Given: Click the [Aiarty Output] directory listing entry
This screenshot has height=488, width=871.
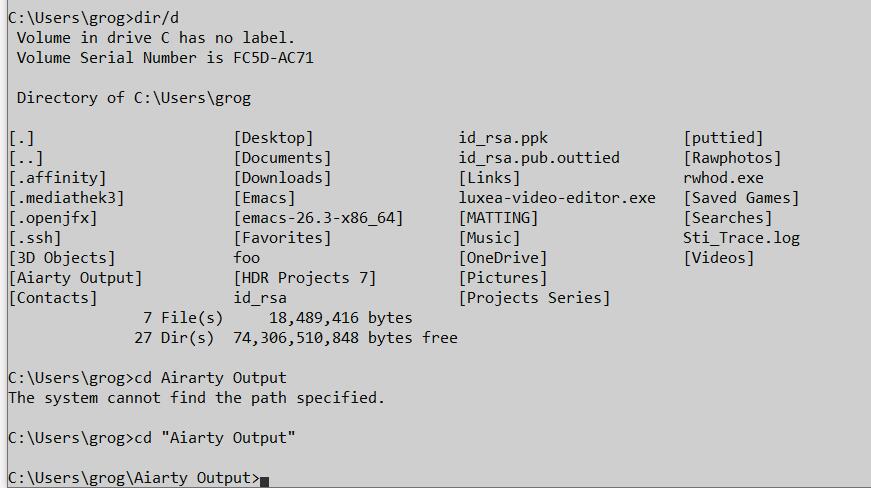Looking at the screenshot, I should (76, 278).
